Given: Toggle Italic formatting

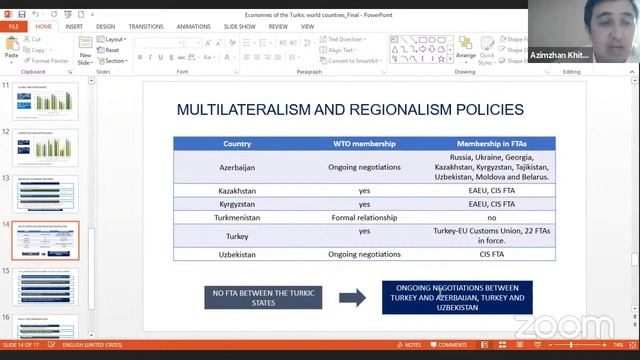Looking at the screenshot, I should coord(150,58).
